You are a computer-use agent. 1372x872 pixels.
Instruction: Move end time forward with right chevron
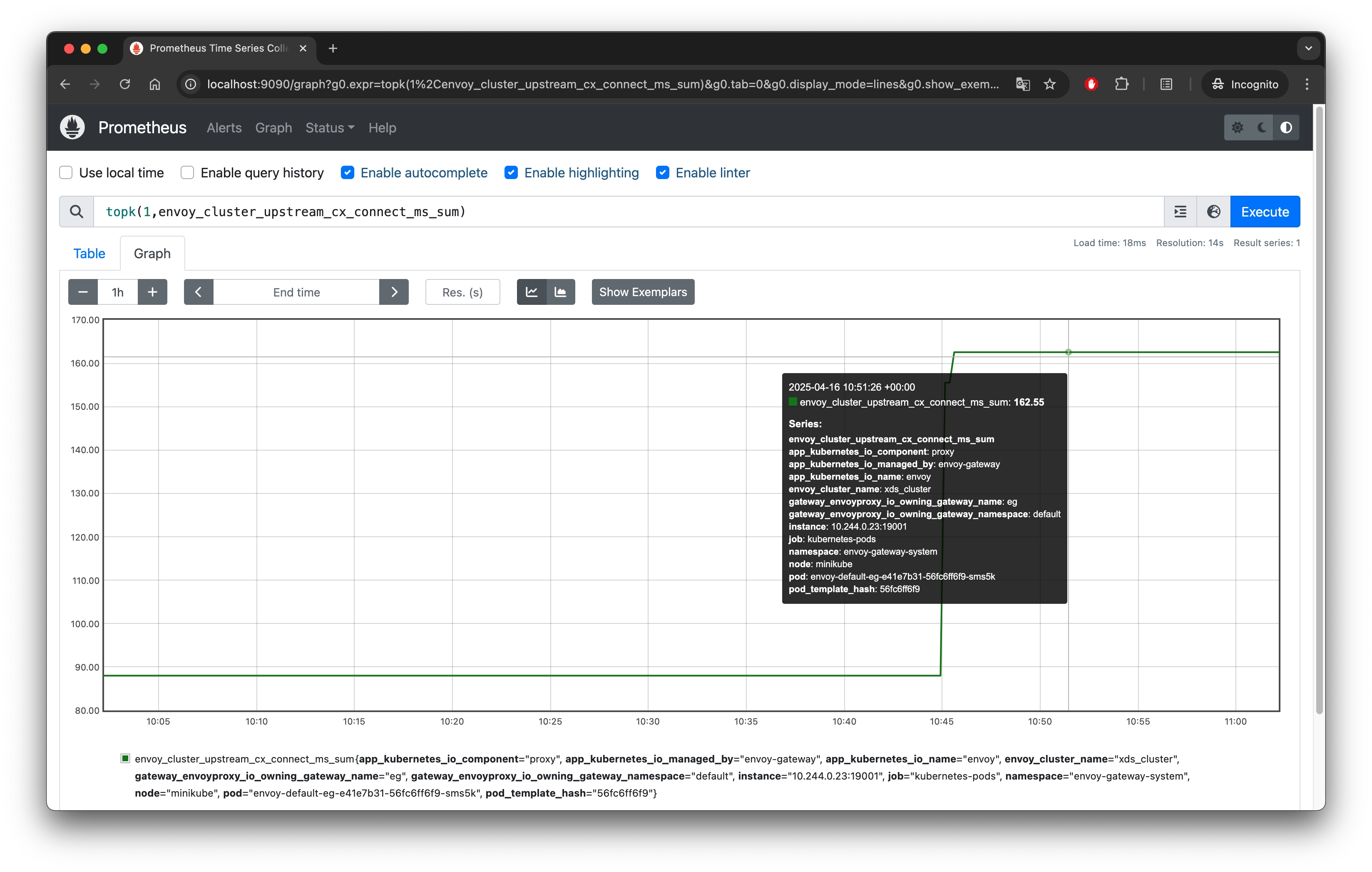(x=394, y=292)
